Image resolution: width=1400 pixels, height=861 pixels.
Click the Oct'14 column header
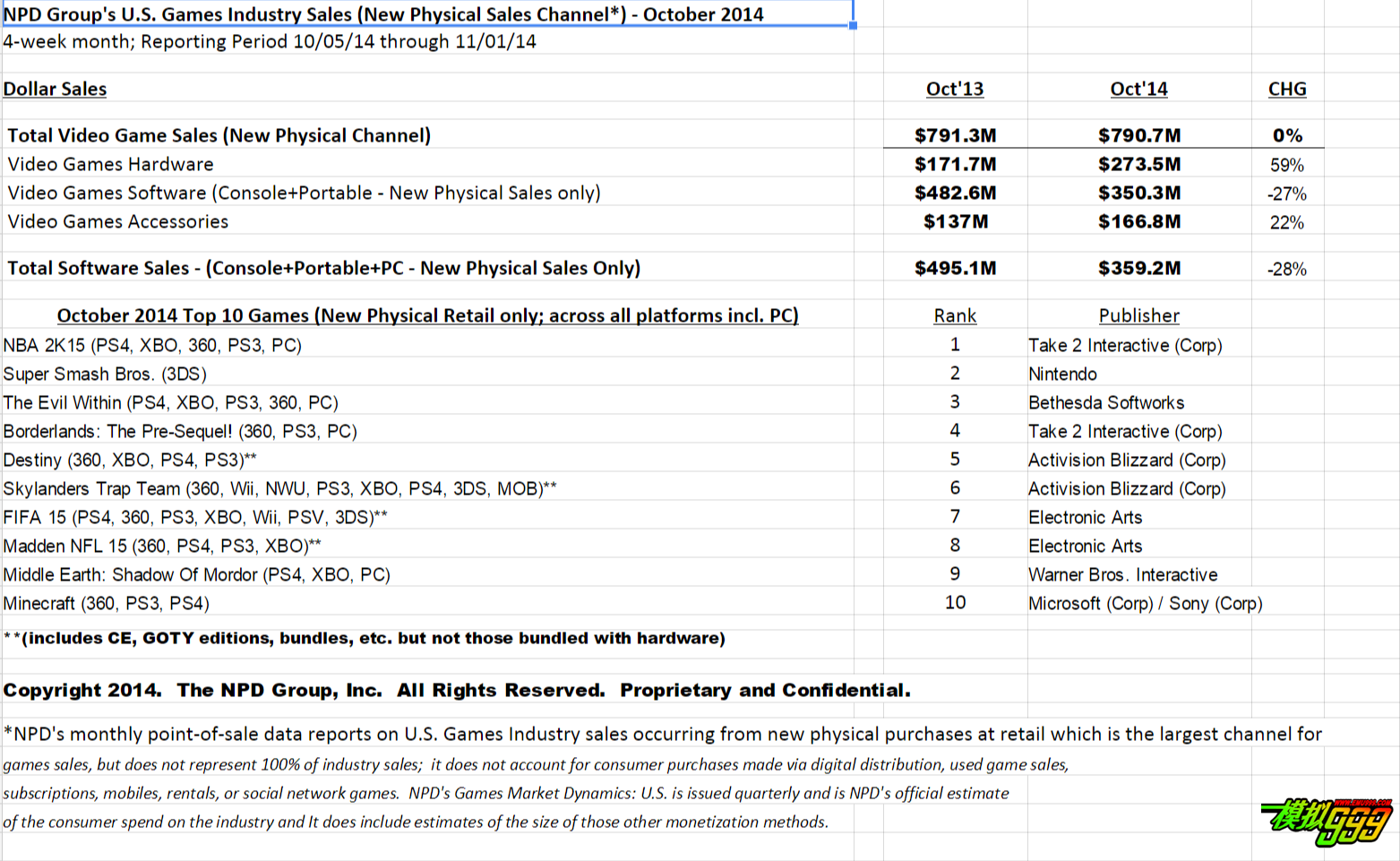(1138, 89)
